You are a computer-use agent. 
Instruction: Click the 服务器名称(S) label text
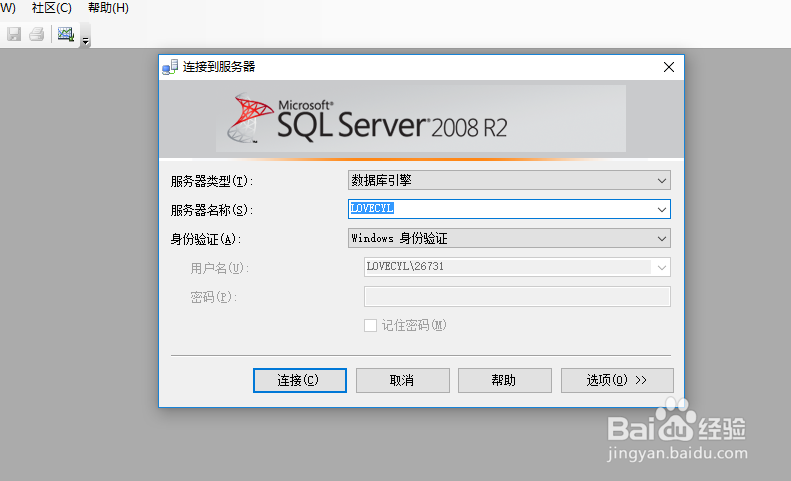tap(211, 210)
